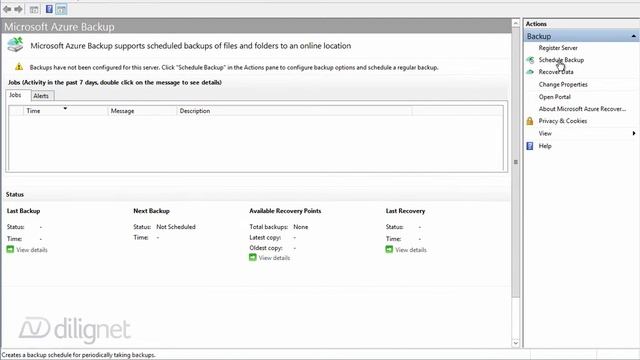Click the Next Backup heading
Viewport: 640px width, 360px height.
151,211
